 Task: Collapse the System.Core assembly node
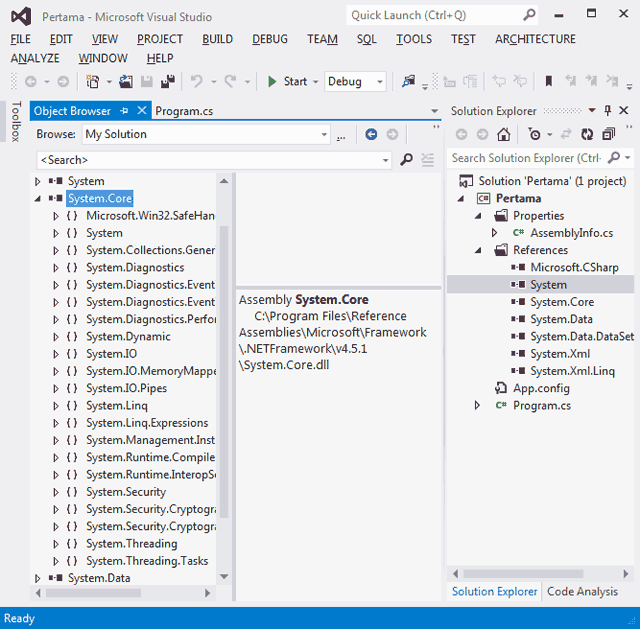point(38,198)
